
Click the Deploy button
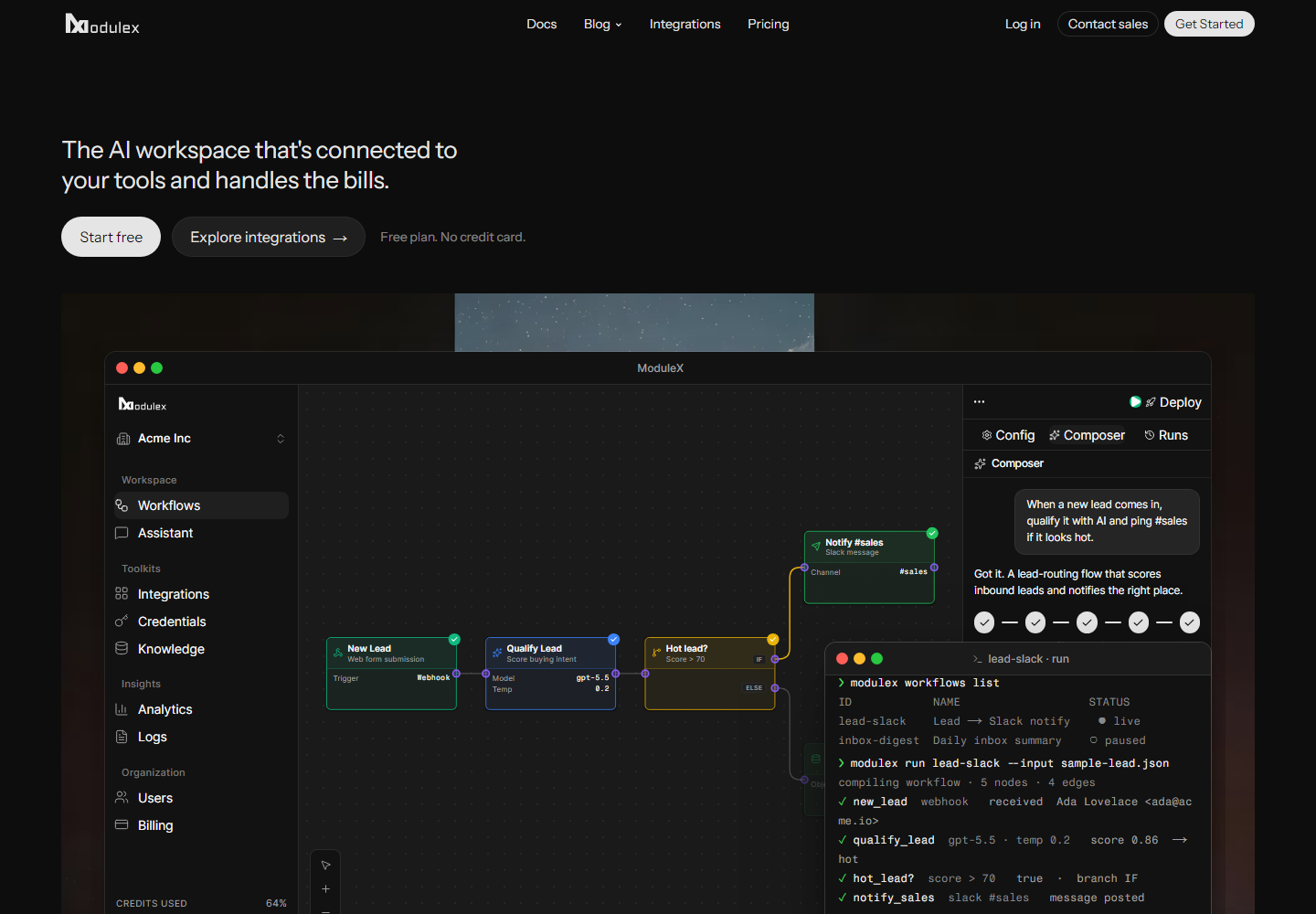(1173, 402)
